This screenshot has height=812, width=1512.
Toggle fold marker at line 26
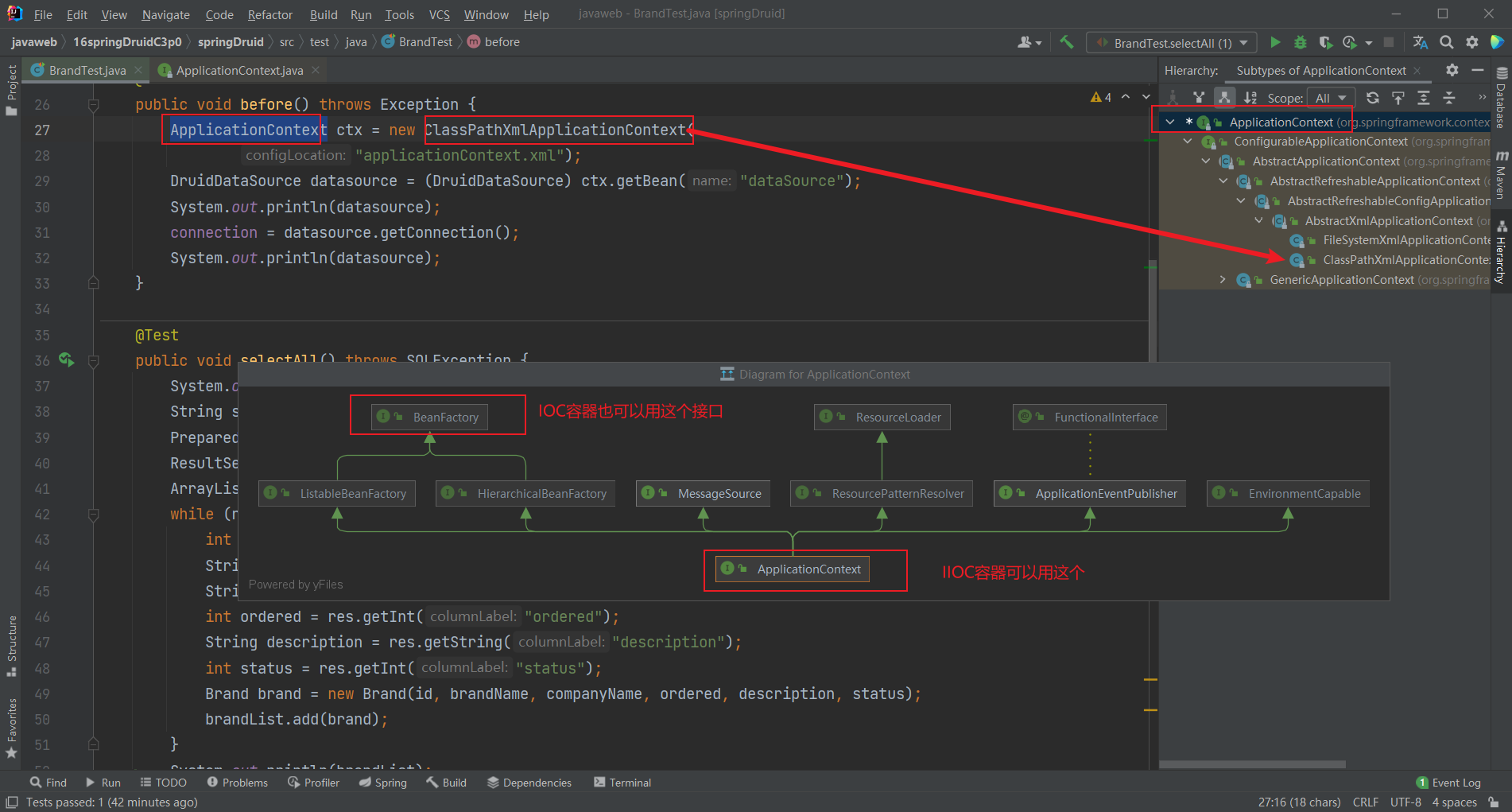coord(93,104)
